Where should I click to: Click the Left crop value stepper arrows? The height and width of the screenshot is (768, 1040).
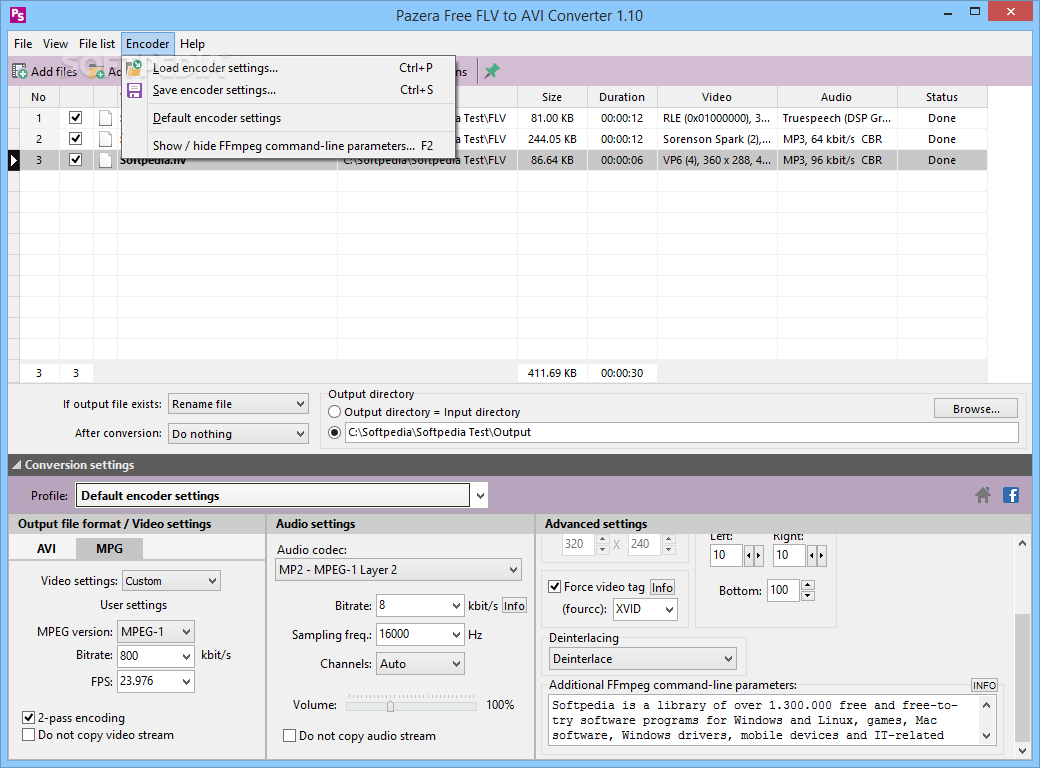[x=753, y=555]
